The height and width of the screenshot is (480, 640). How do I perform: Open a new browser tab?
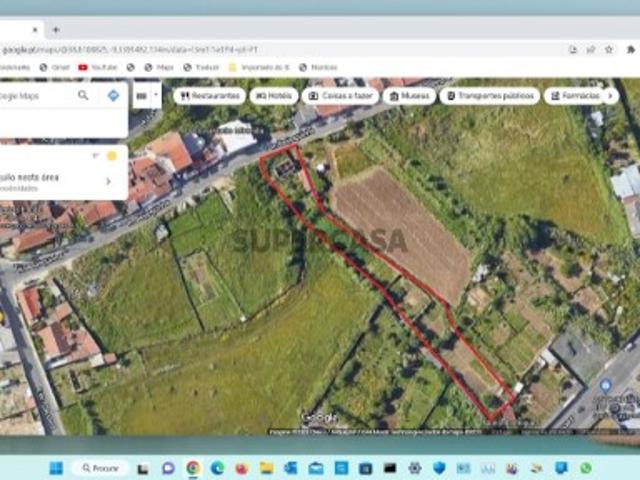56,30
